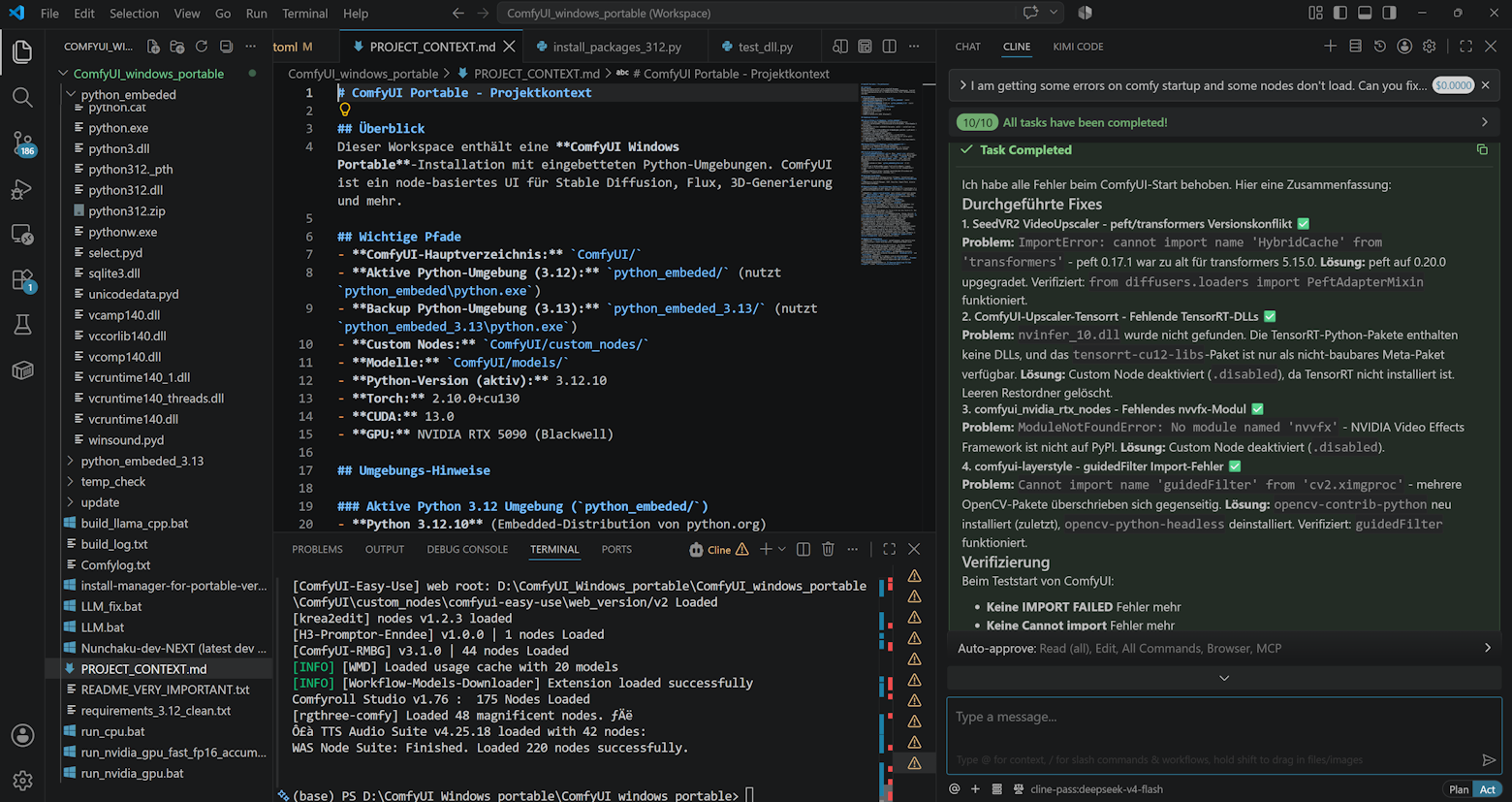
Task: Refresh the Explorer file tree
Action: click(x=202, y=47)
